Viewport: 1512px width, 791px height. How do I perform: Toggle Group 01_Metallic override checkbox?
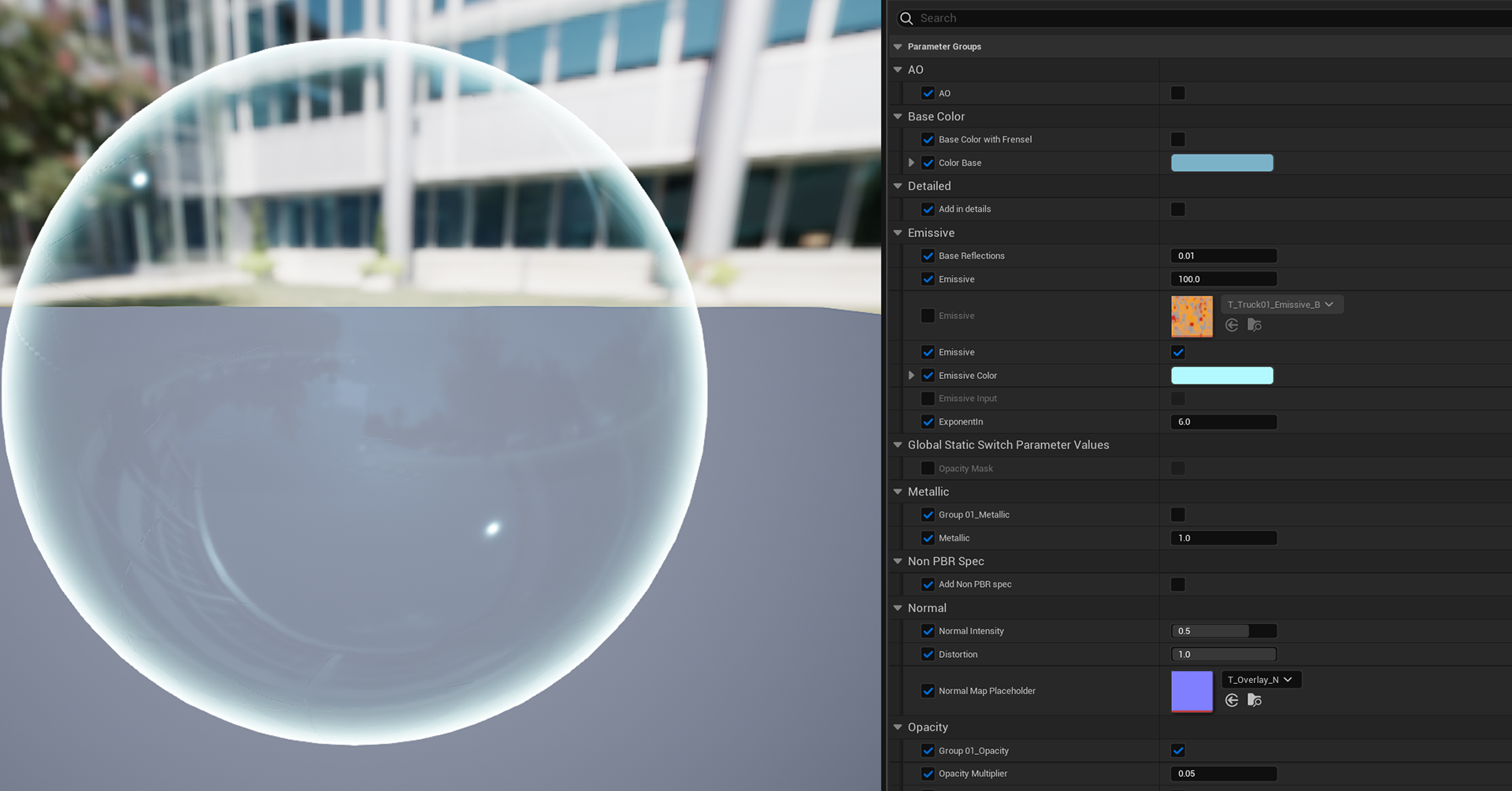tap(928, 515)
